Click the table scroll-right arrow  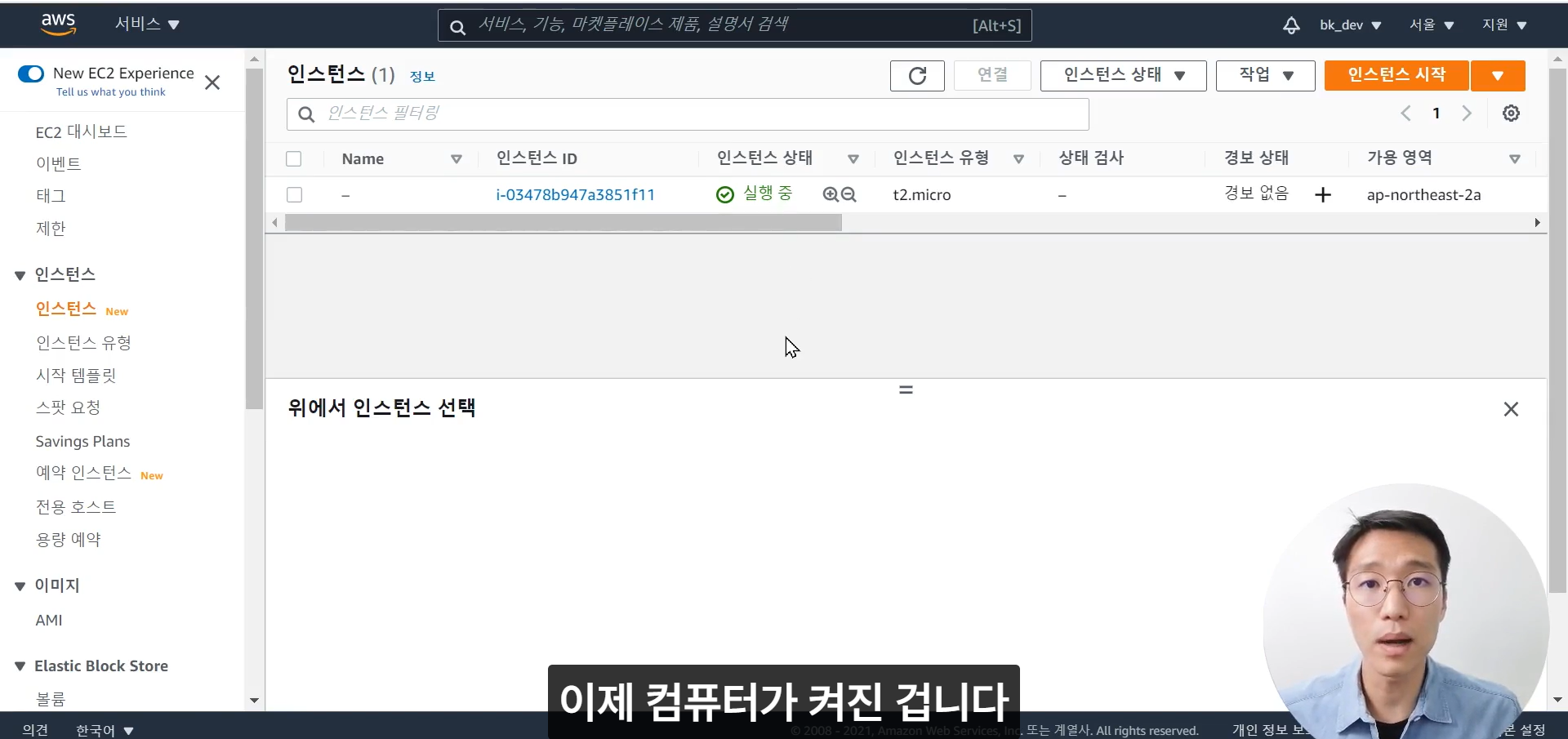1538,223
